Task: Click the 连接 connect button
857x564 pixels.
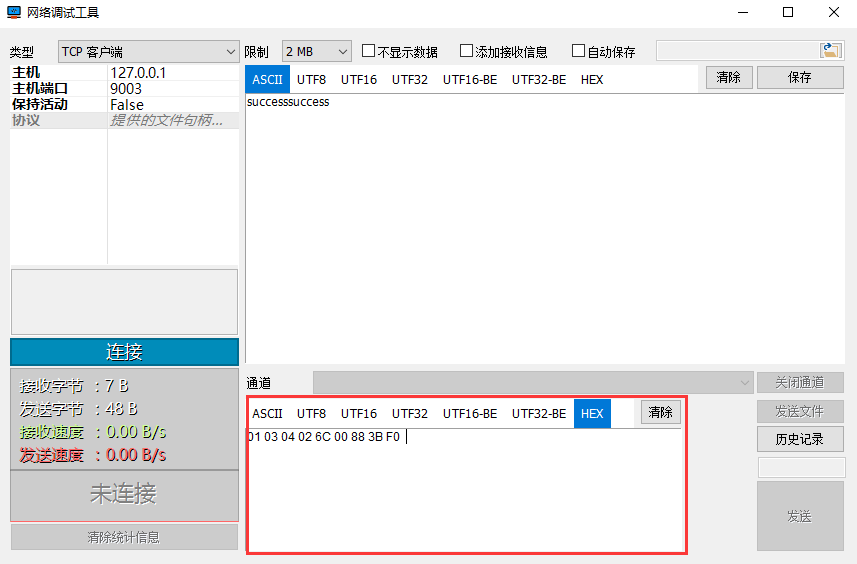Action: click(124, 352)
